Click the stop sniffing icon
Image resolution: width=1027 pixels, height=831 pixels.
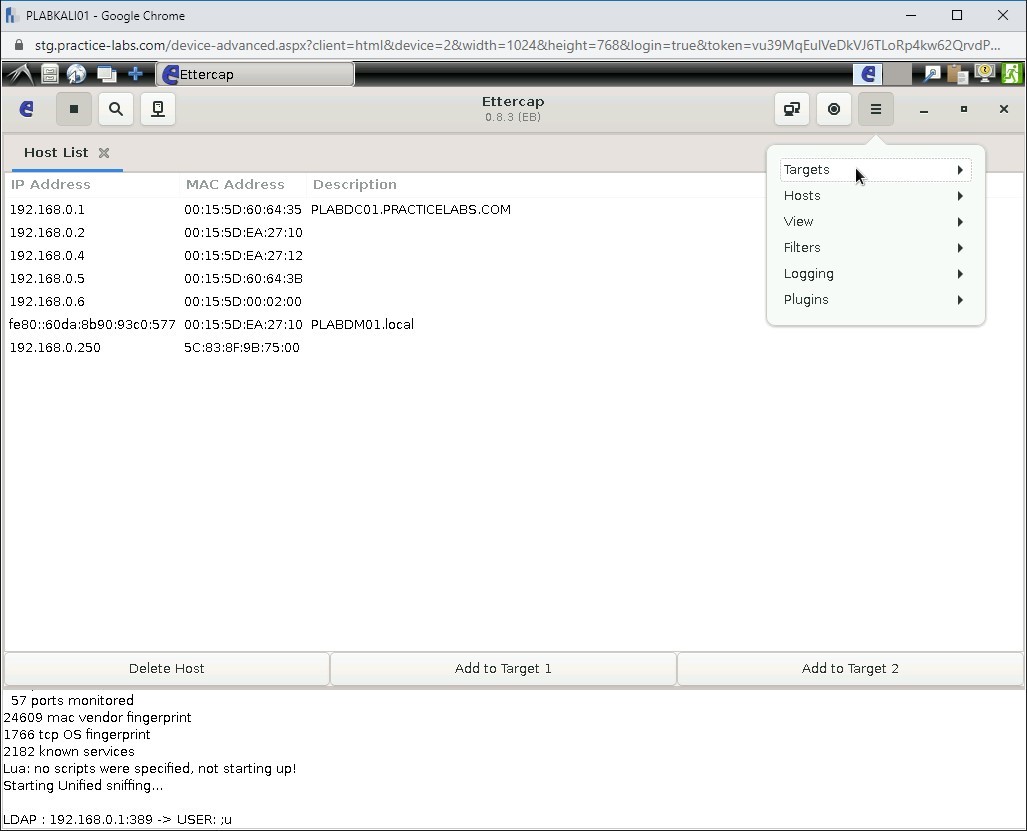[x=74, y=109]
